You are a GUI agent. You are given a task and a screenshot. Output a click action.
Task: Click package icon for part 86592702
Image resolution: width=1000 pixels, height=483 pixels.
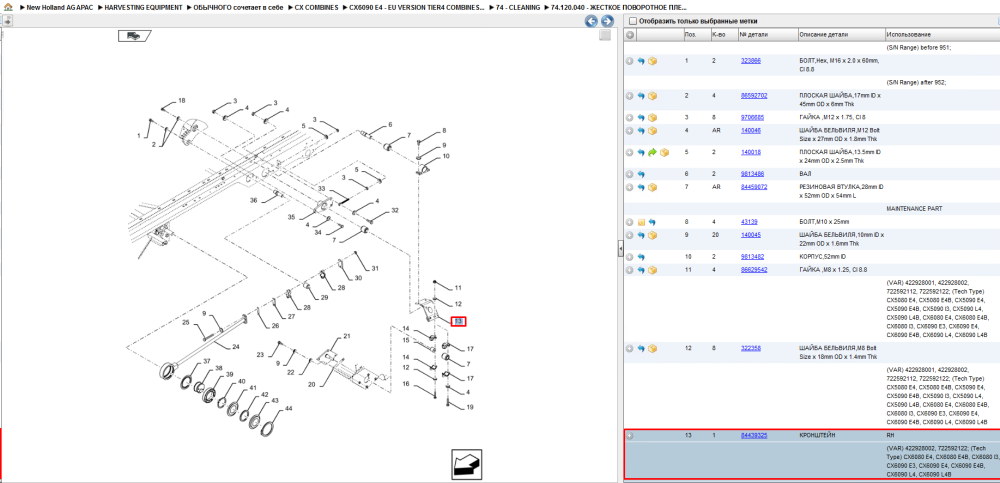(652, 96)
